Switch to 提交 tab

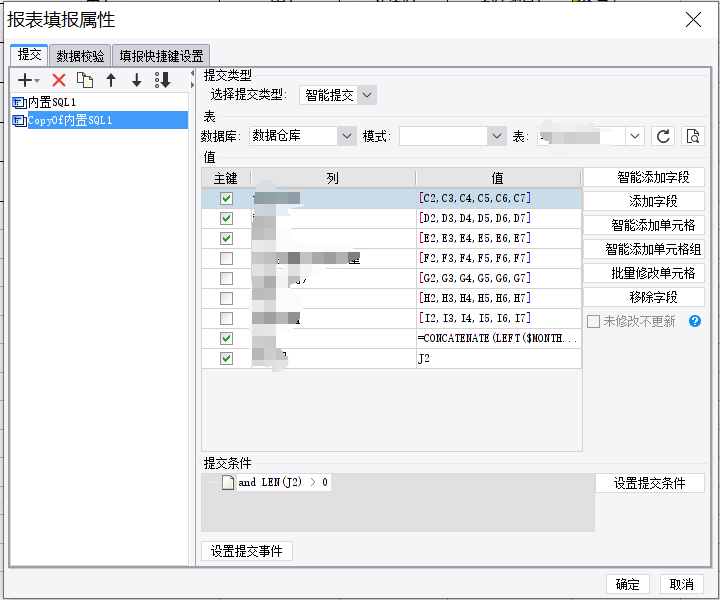[29, 55]
